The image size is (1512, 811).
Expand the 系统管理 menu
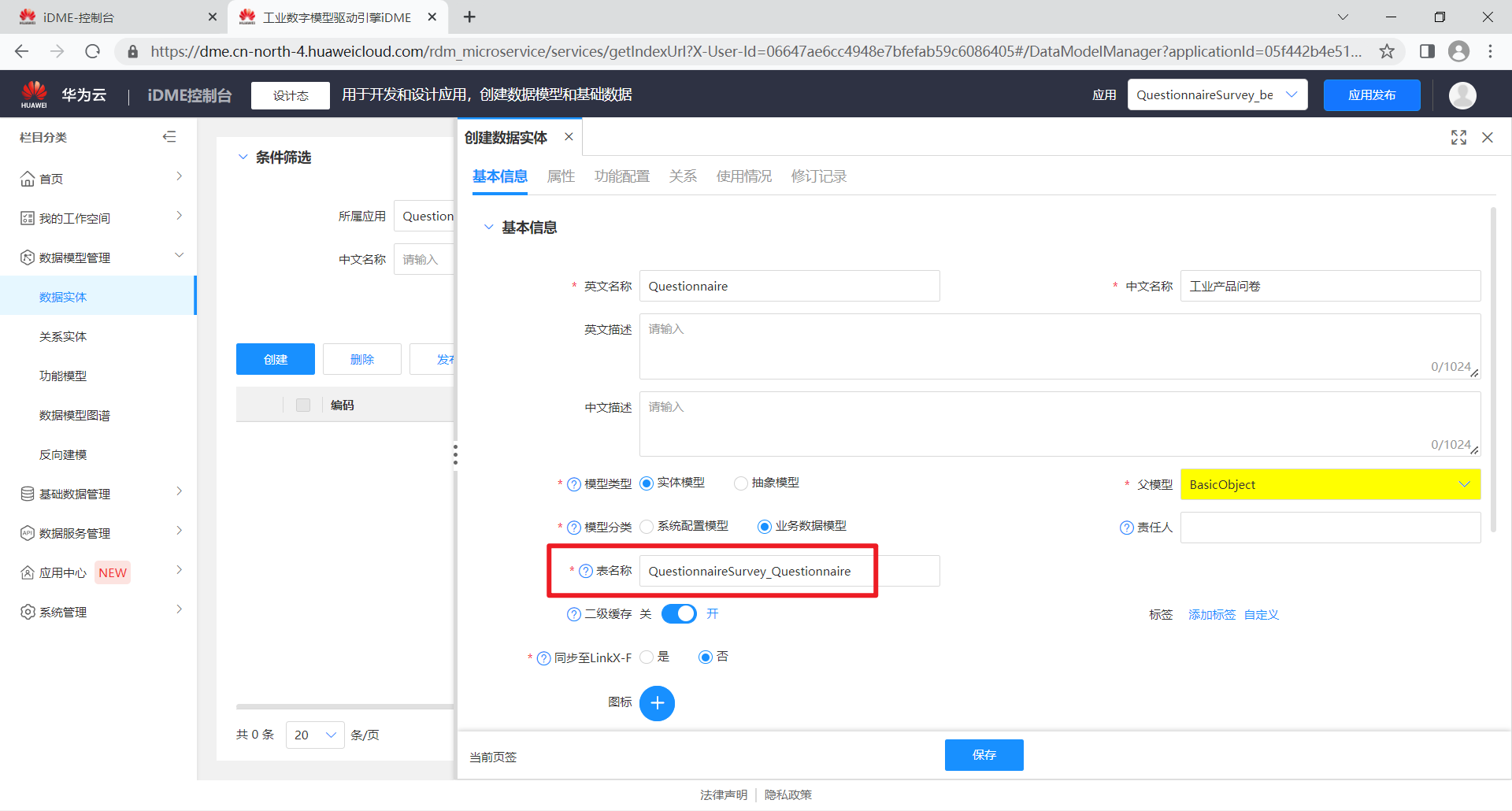180,609
